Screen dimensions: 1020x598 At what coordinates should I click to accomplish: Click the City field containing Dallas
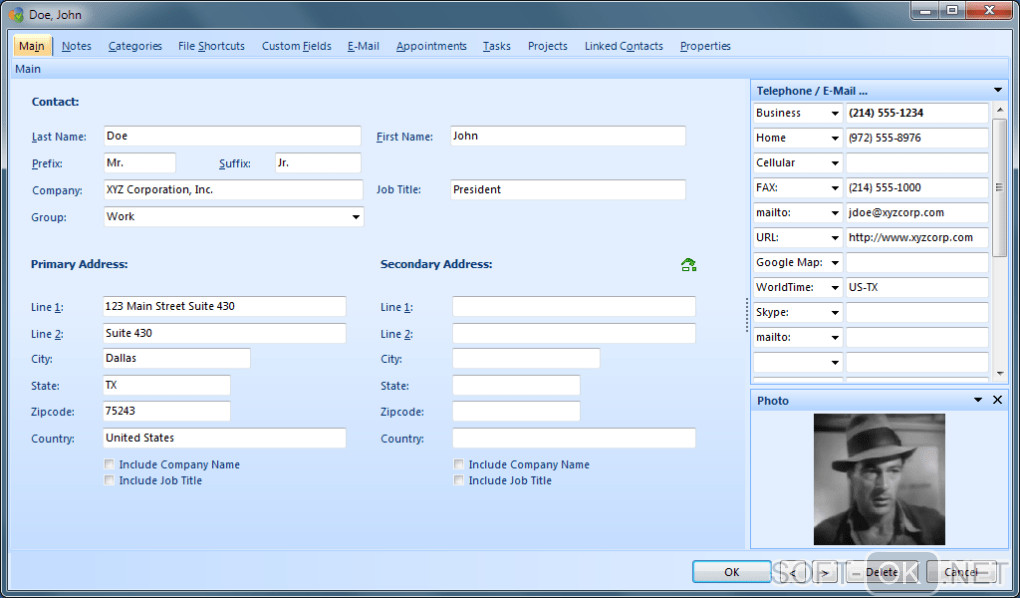click(x=176, y=359)
